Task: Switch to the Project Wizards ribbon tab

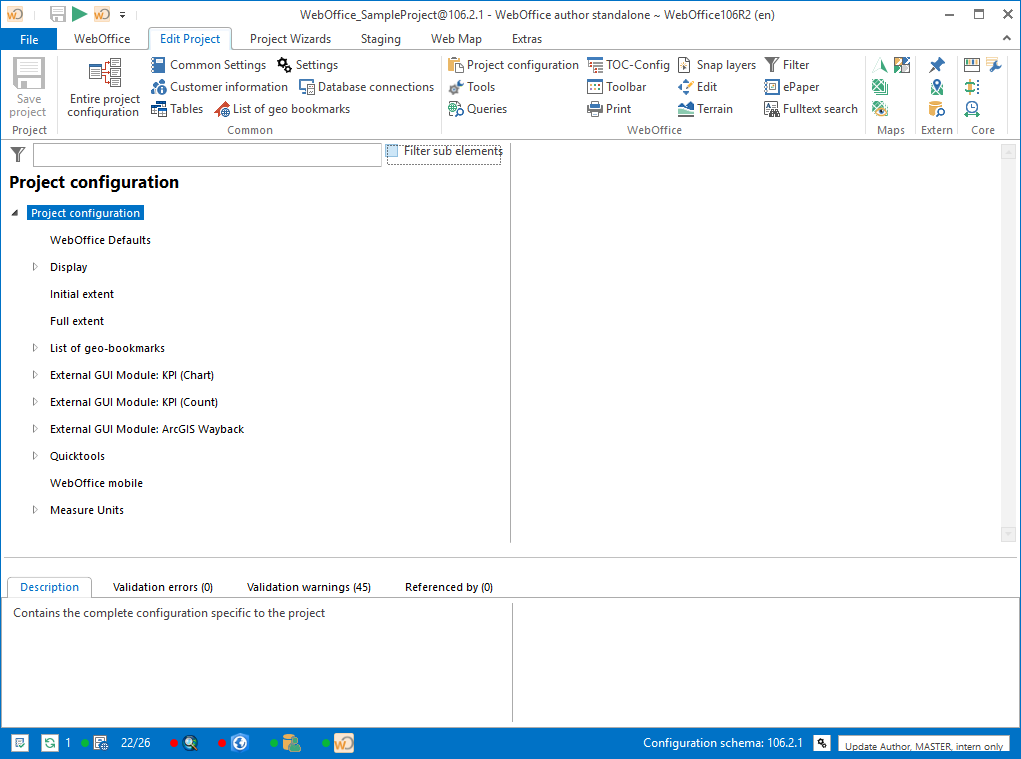Action: 290,38
